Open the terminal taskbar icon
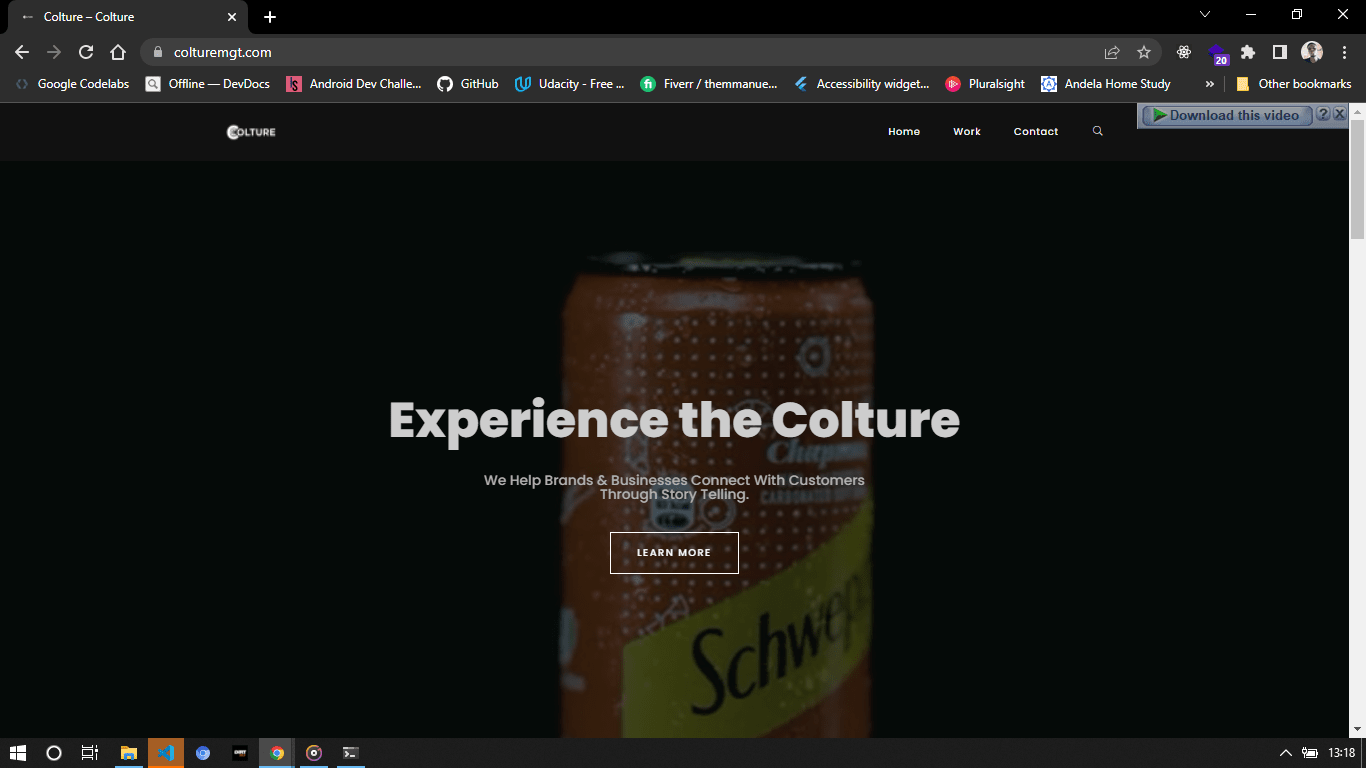 coord(351,753)
